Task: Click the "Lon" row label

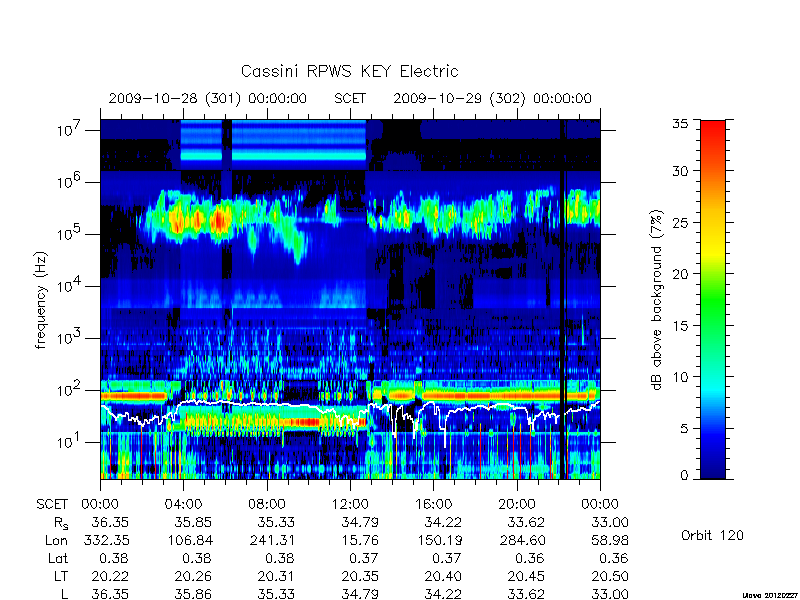Action: coord(57,540)
